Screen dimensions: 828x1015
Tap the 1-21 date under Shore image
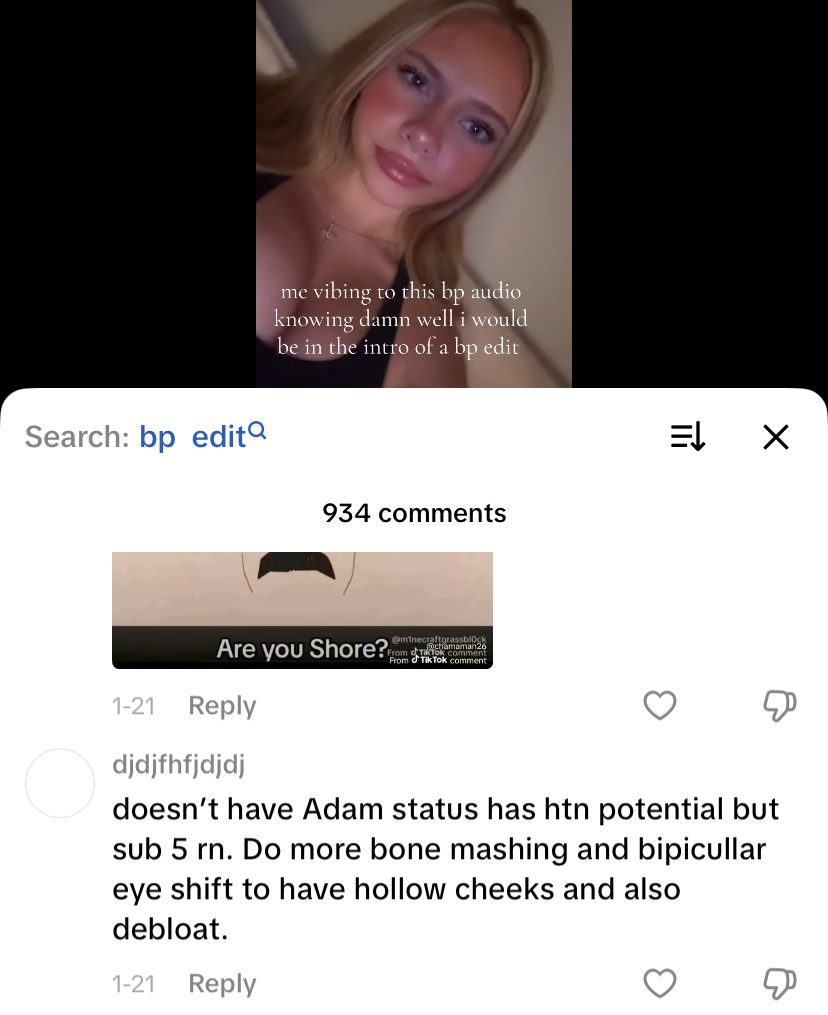[133, 706]
